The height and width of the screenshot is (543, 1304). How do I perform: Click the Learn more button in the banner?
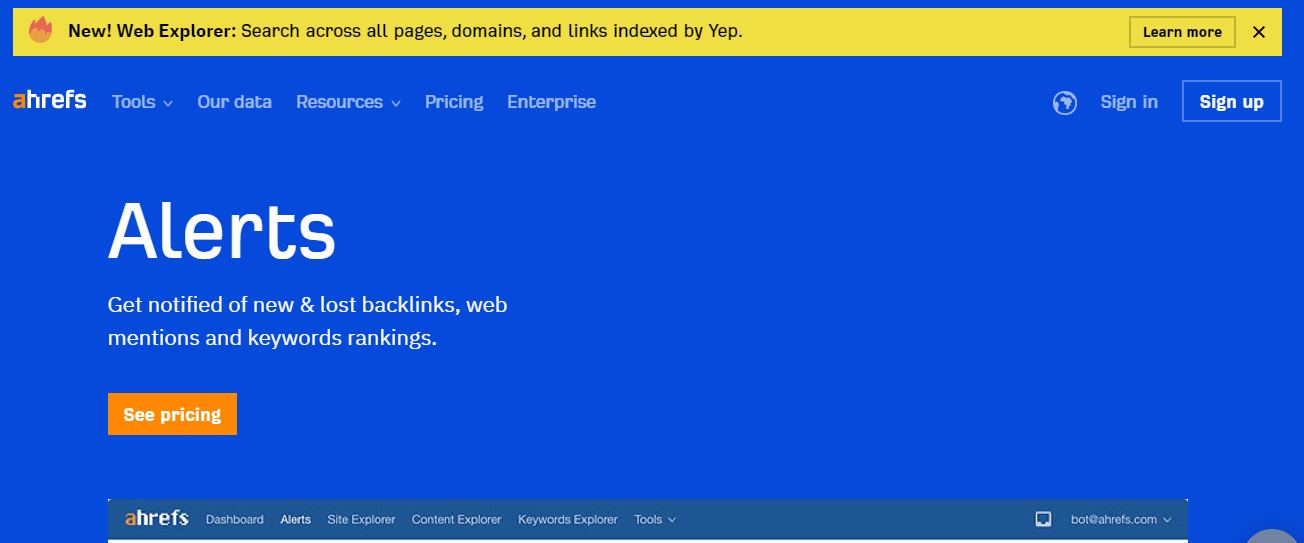pos(1182,32)
